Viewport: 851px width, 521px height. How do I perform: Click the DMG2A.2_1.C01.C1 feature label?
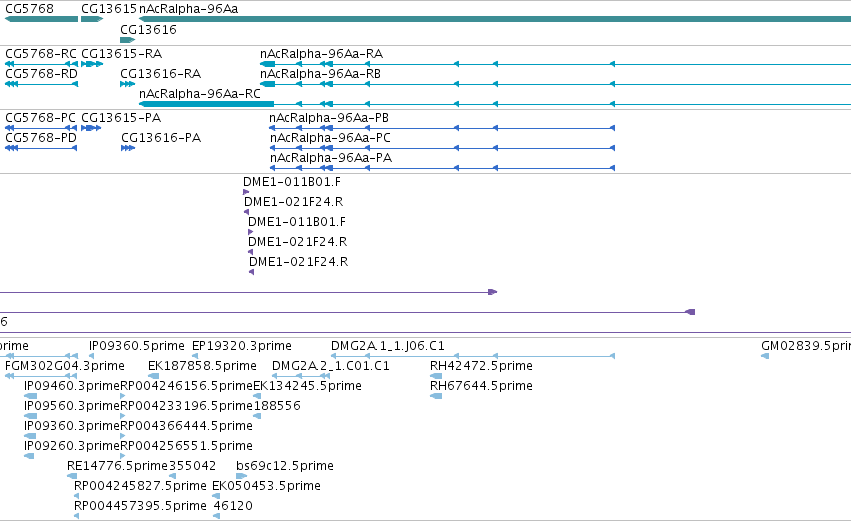[331, 366]
